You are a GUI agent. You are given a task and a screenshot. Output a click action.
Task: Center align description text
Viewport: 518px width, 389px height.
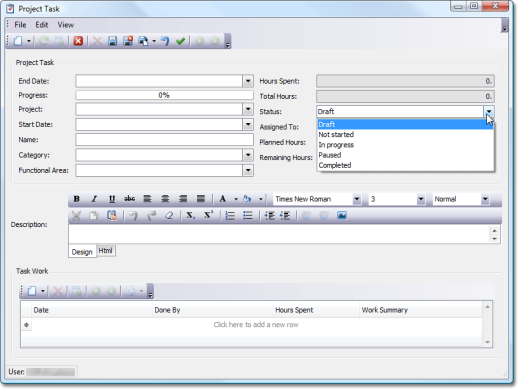[165, 199]
